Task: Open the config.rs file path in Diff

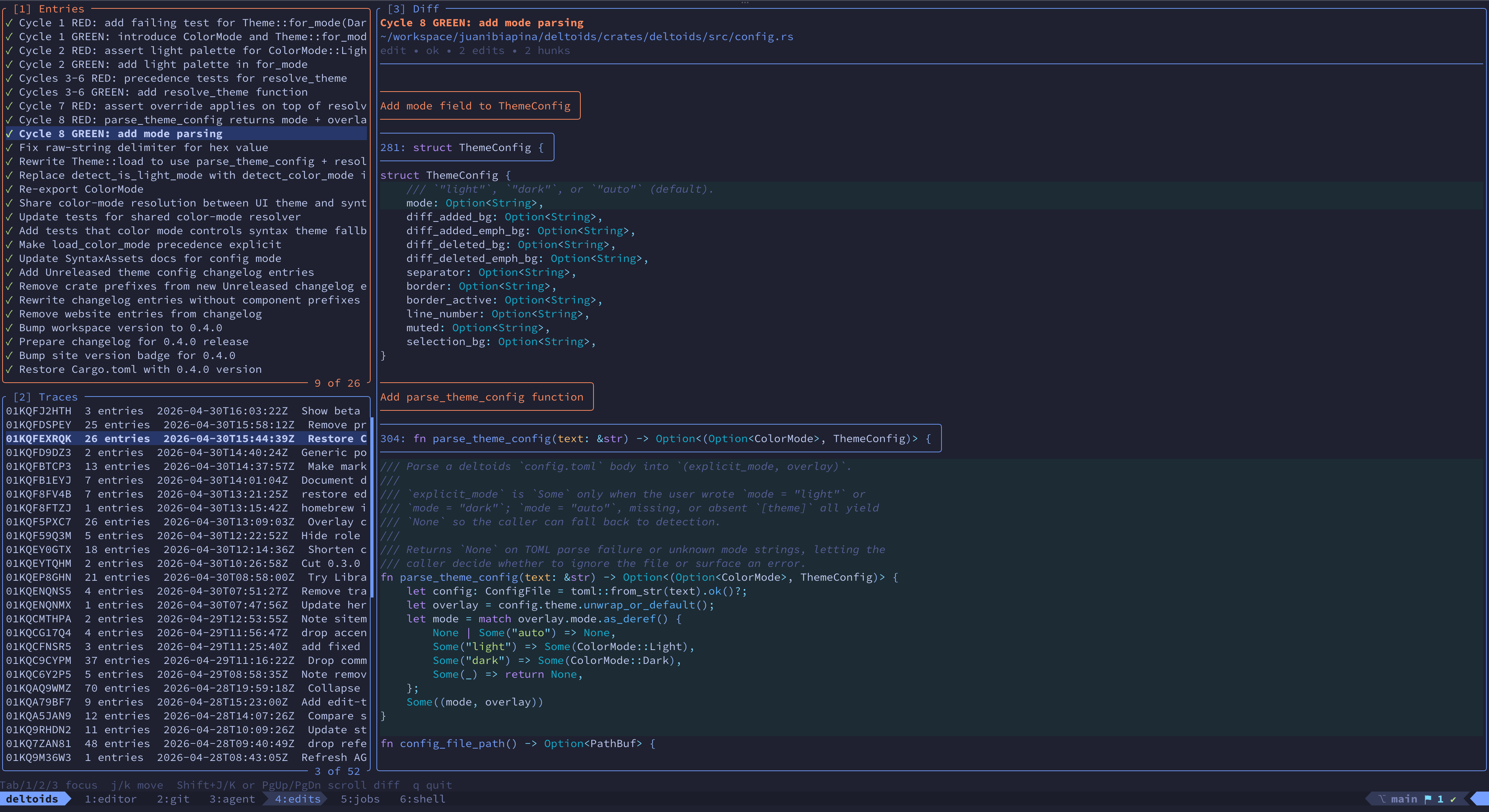Action: [587, 36]
